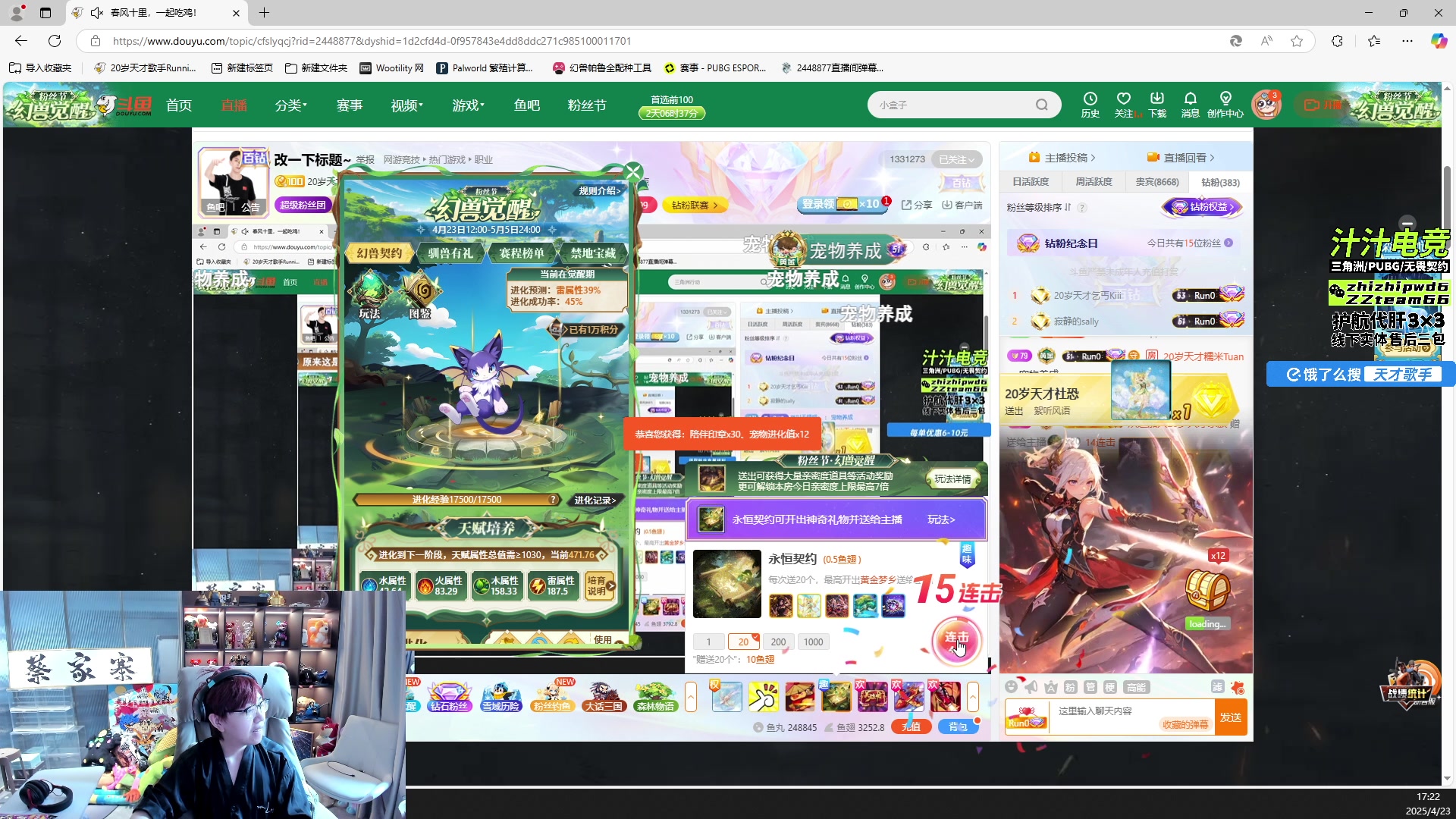Select the 幻兽契约 tab
Viewport: 1456px width, 819px height.
379,253
